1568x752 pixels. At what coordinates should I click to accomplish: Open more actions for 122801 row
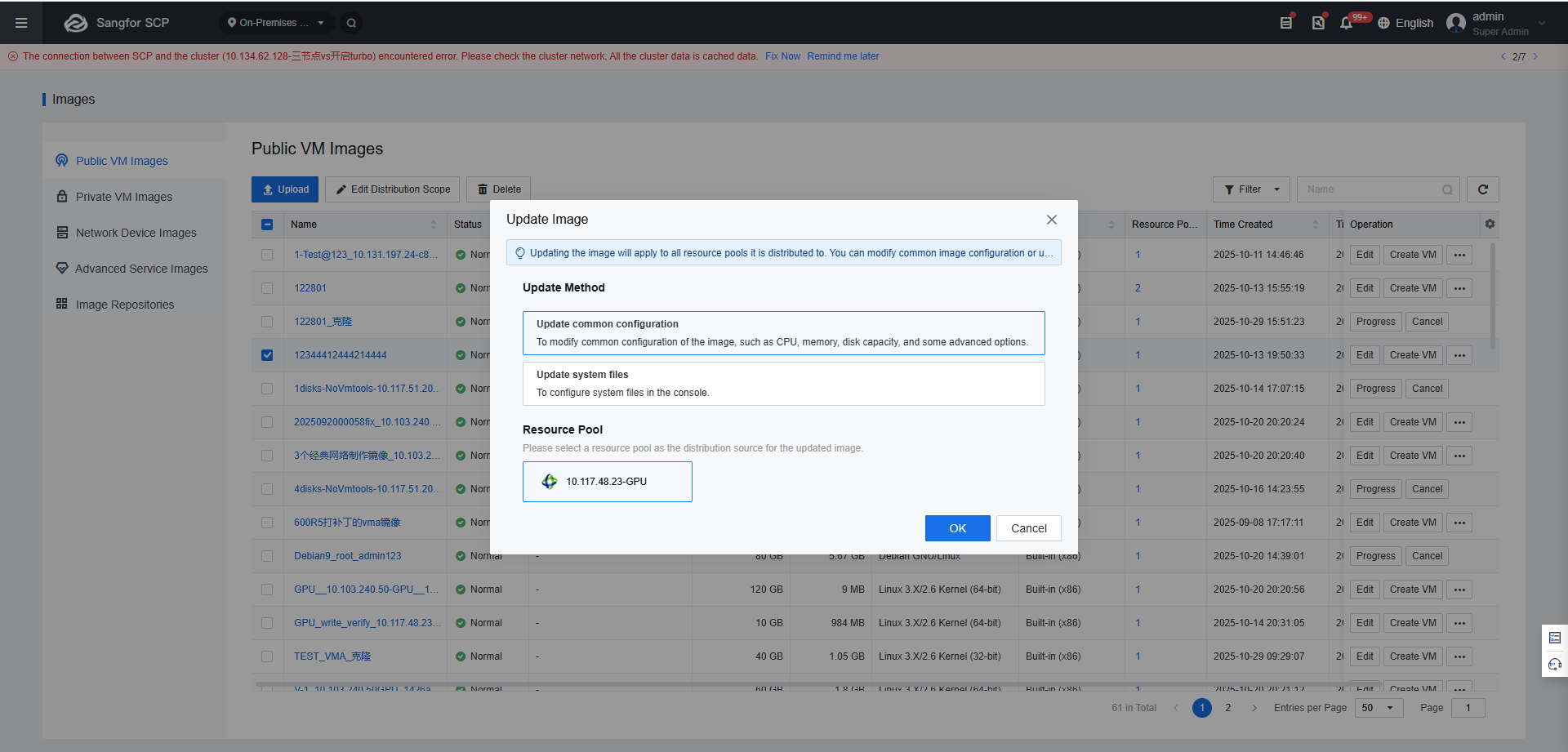click(x=1459, y=288)
